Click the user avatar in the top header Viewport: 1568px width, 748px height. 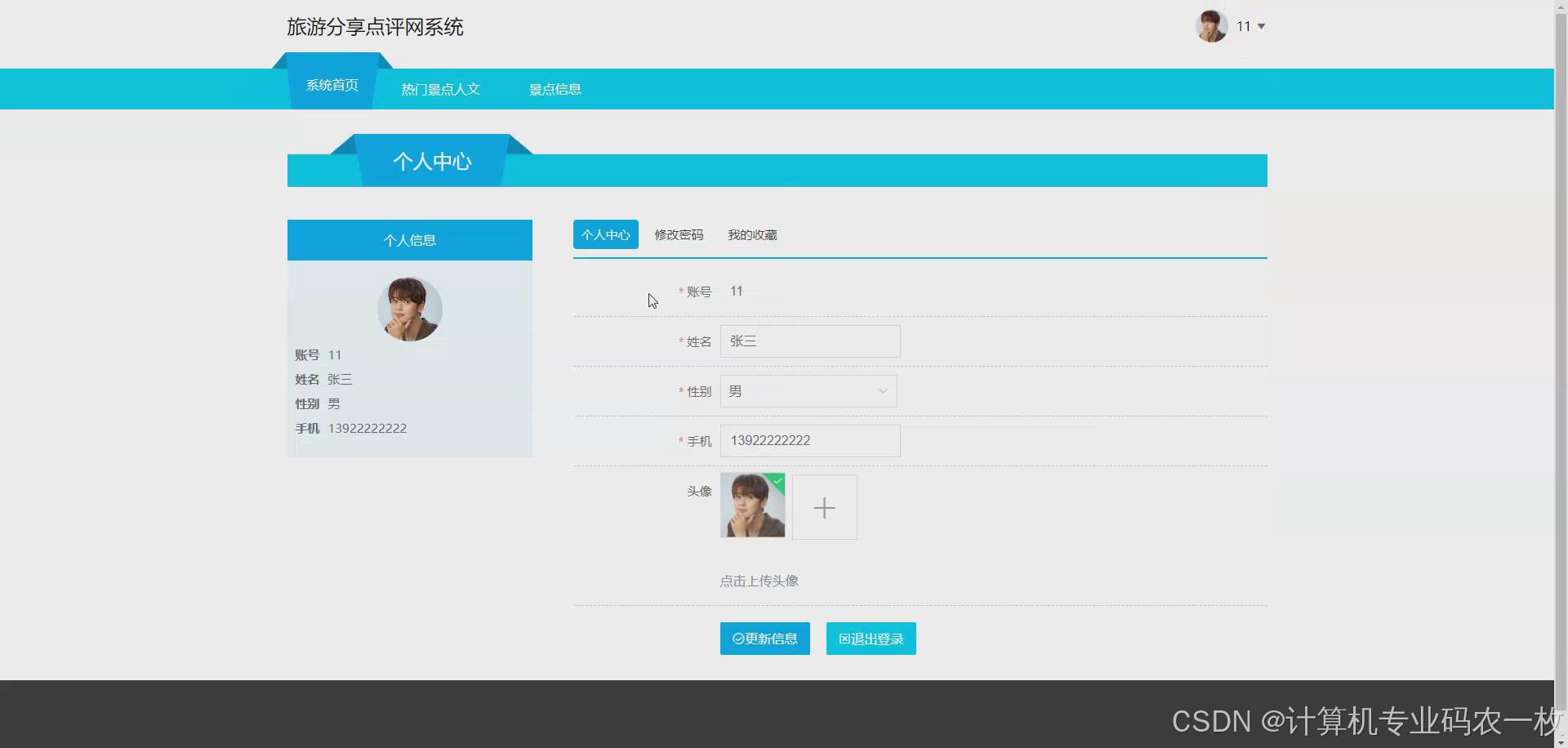coord(1211,26)
